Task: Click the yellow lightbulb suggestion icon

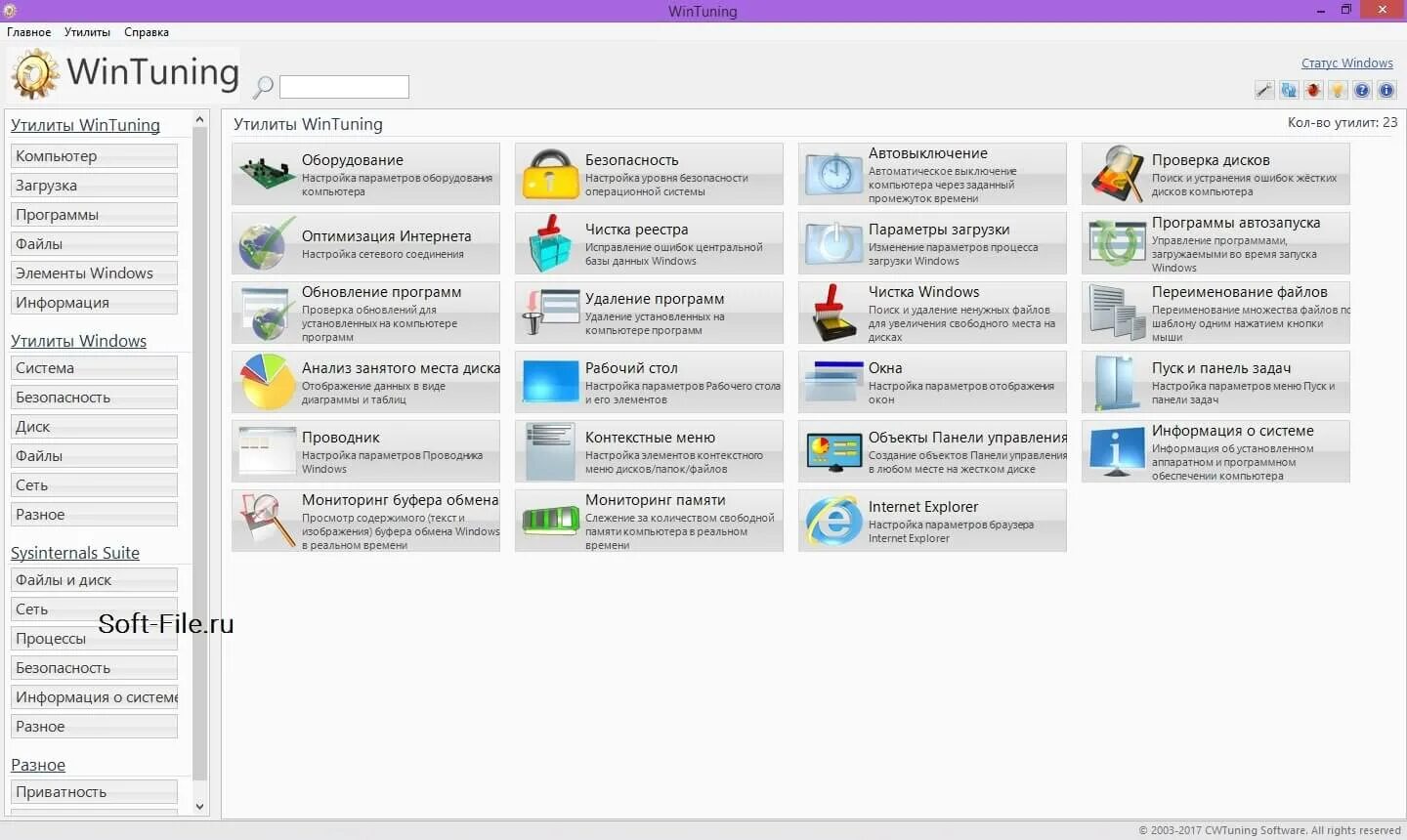Action: [1338, 90]
